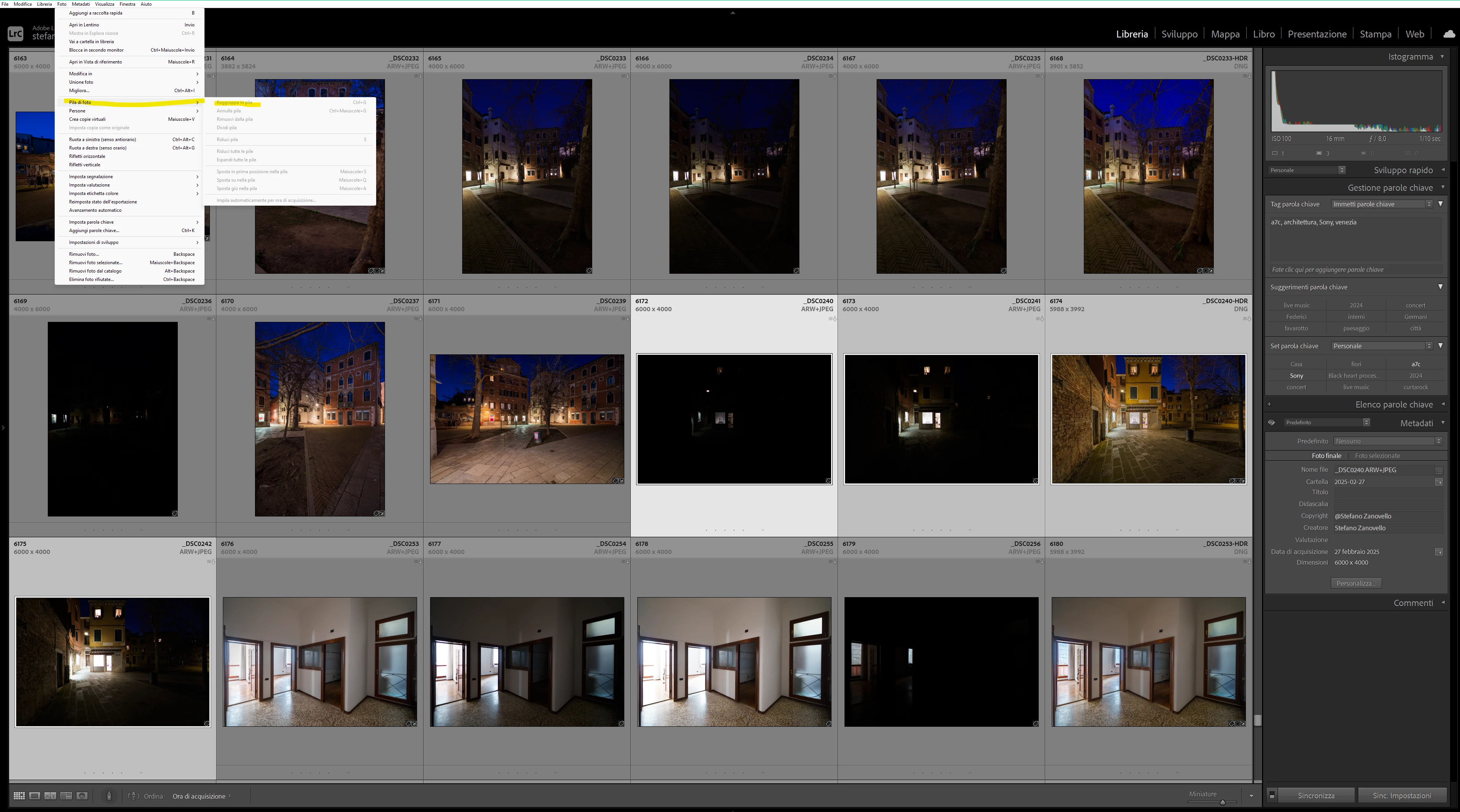
Task: Switch metadata target to Foto selezionate
Action: [1377, 456]
